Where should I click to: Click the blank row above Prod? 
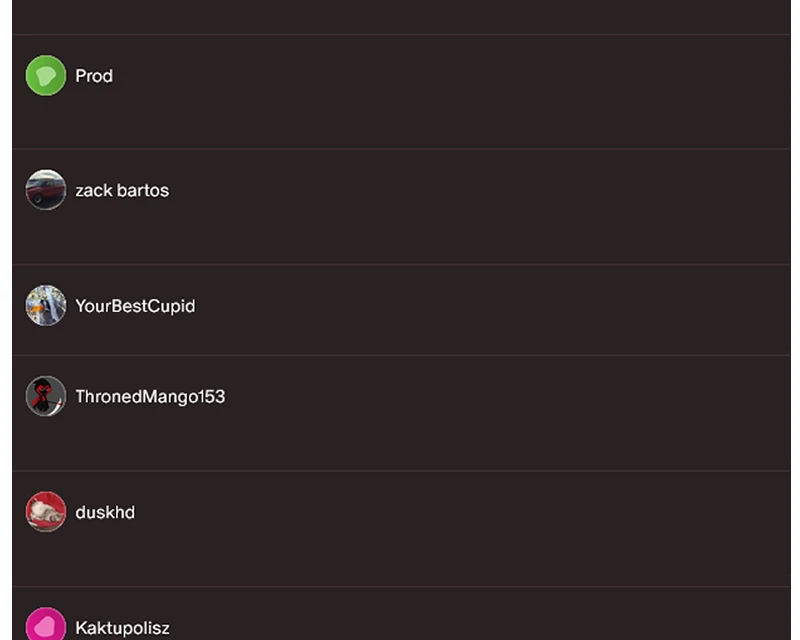pyautogui.click(x=402, y=17)
